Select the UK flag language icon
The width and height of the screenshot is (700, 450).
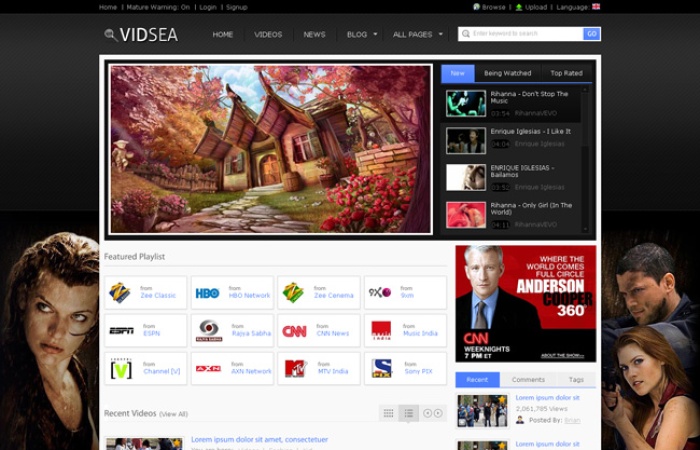[596, 7]
